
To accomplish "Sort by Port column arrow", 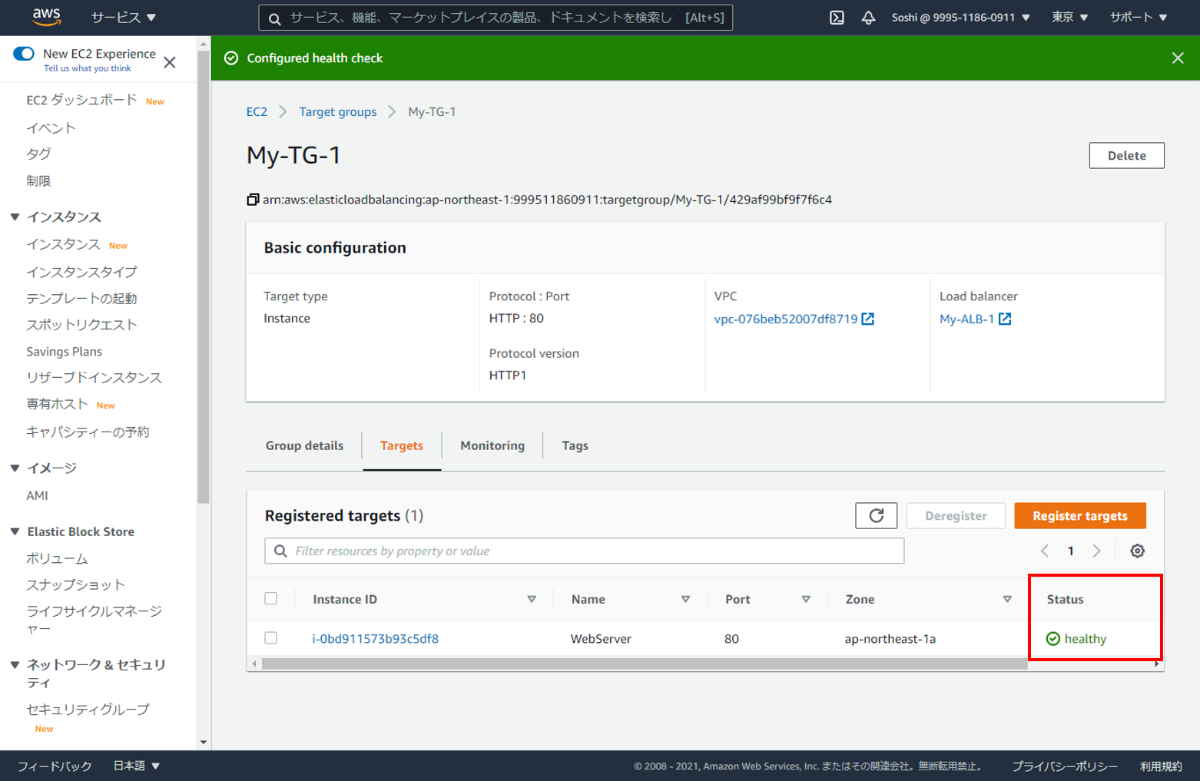I will coord(805,599).
